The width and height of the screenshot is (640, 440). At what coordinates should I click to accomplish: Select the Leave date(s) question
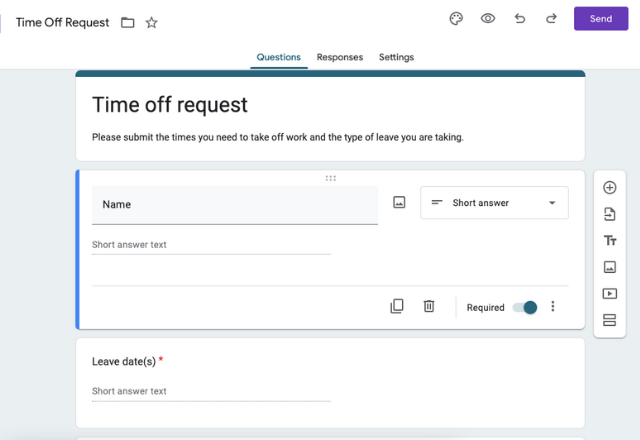(x=330, y=383)
